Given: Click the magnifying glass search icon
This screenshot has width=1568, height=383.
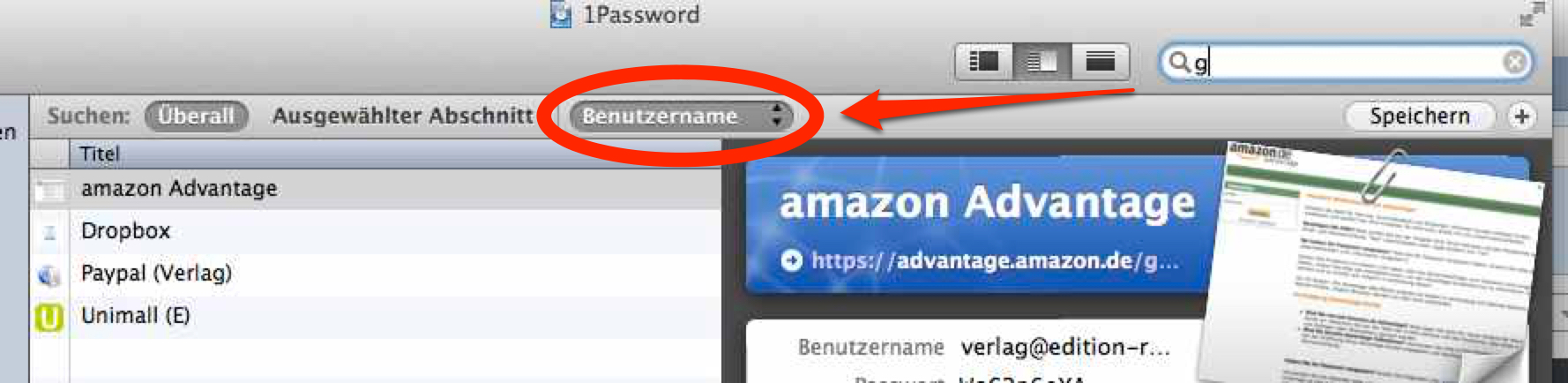Looking at the screenshot, I should click(x=1178, y=62).
